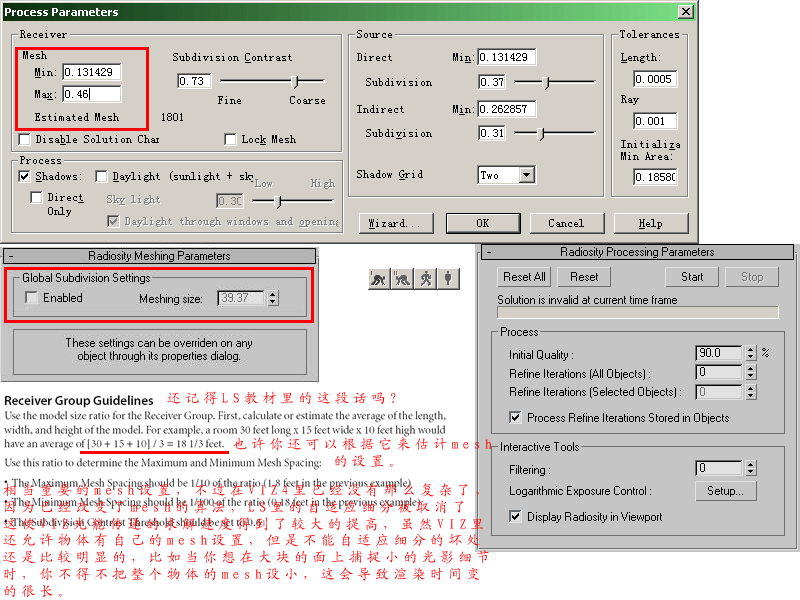Toggle Disable Solution Changes checkbox
The height and width of the screenshot is (600, 800).
(24, 139)
